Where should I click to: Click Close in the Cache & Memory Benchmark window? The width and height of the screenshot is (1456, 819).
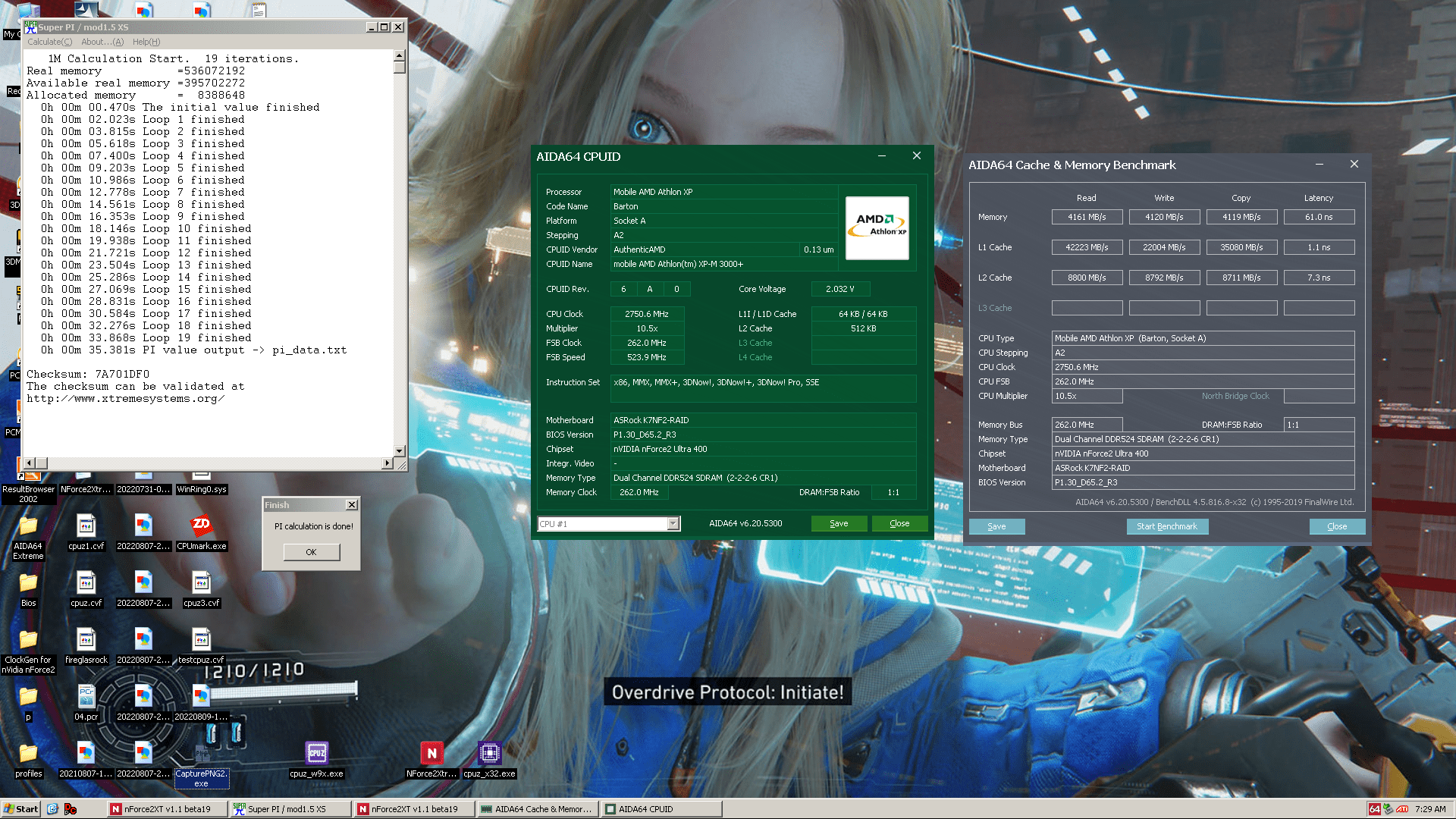pyautogui.click(x=1337, y=526)
